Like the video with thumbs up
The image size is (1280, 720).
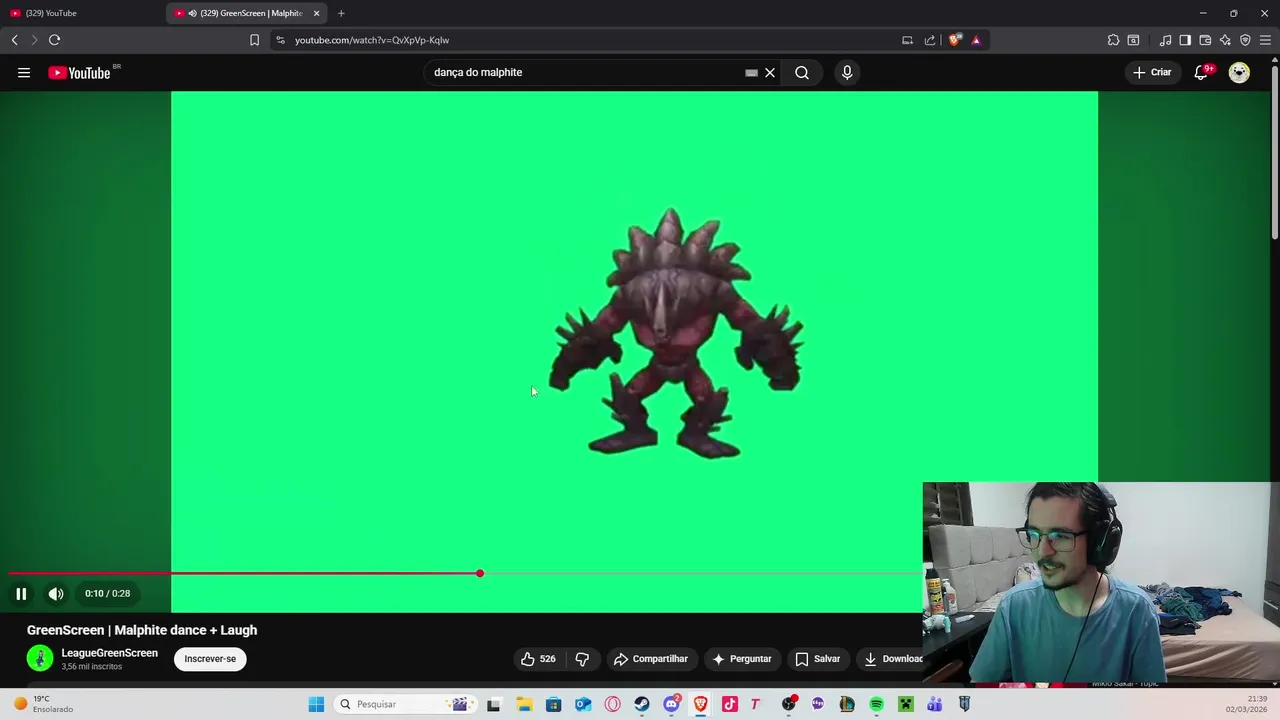coord(538,659)
